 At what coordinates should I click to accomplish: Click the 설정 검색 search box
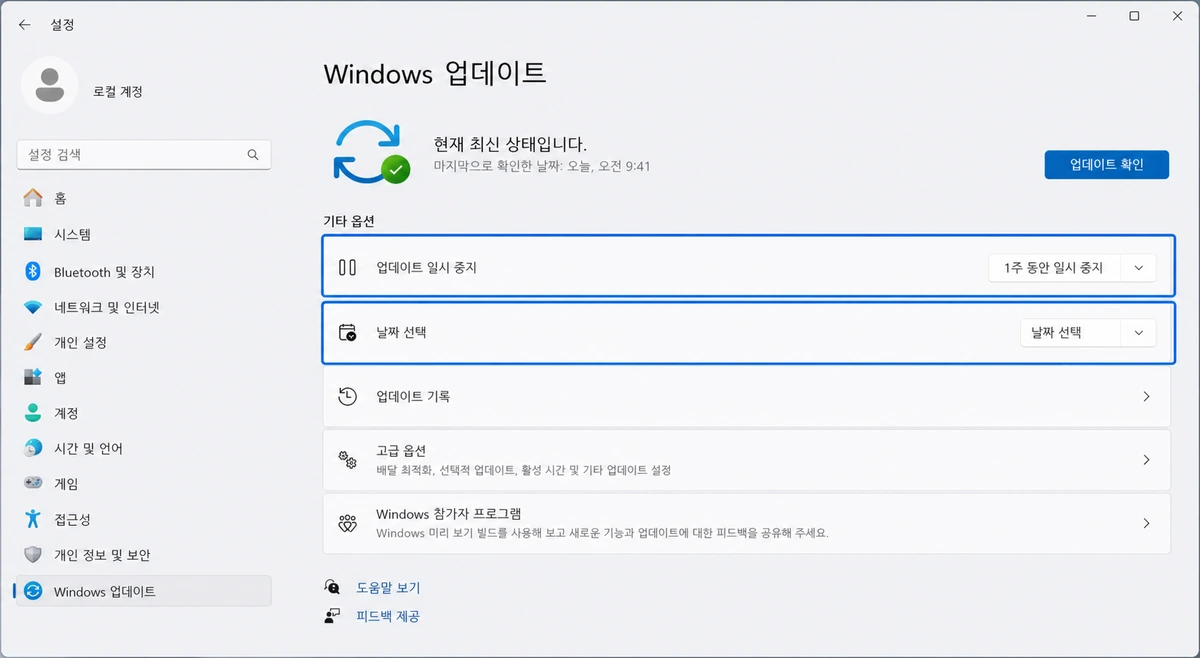143,155
